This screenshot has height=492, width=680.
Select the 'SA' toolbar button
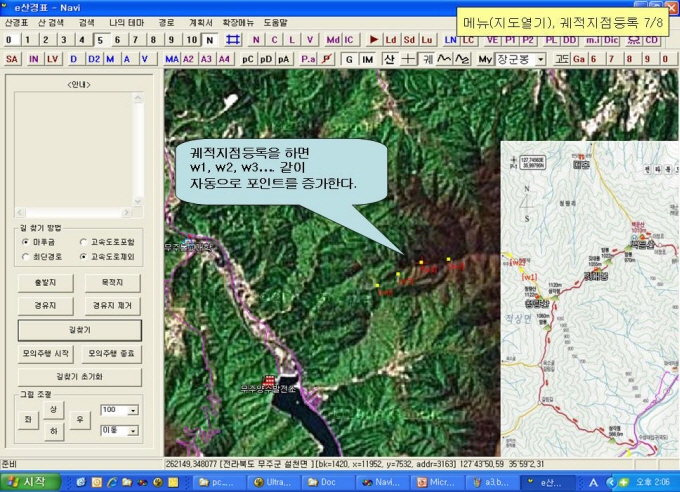[12, 59]
